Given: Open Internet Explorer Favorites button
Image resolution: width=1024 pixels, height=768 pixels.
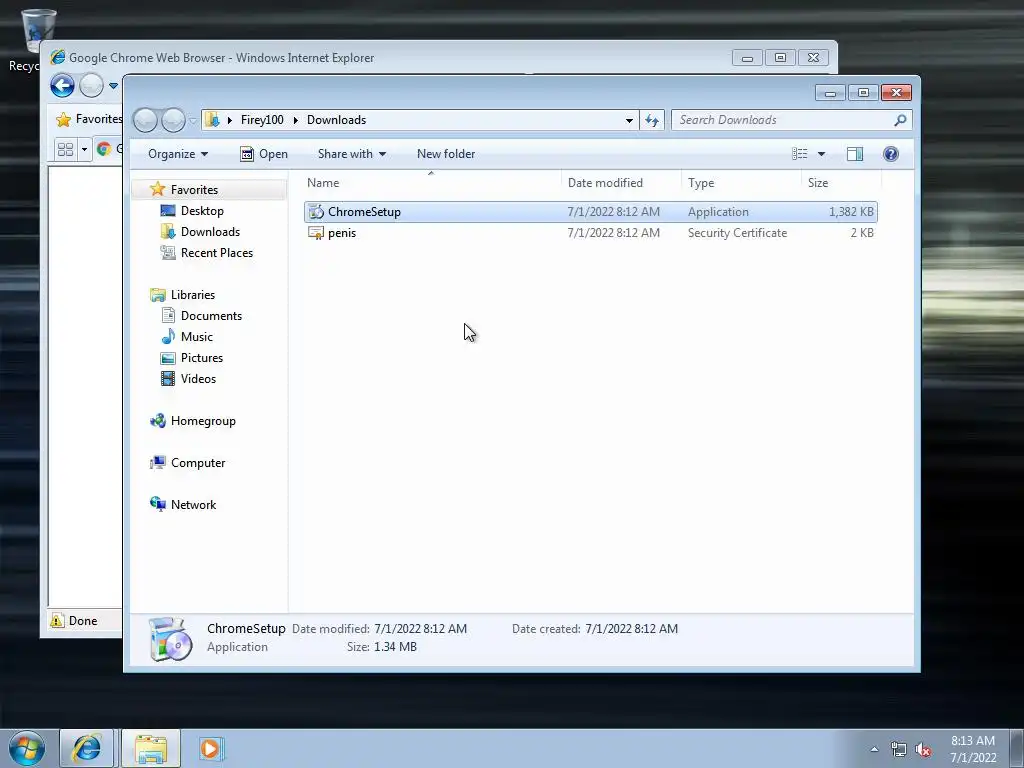Looking at the screenshot, I should coord(89,119).
